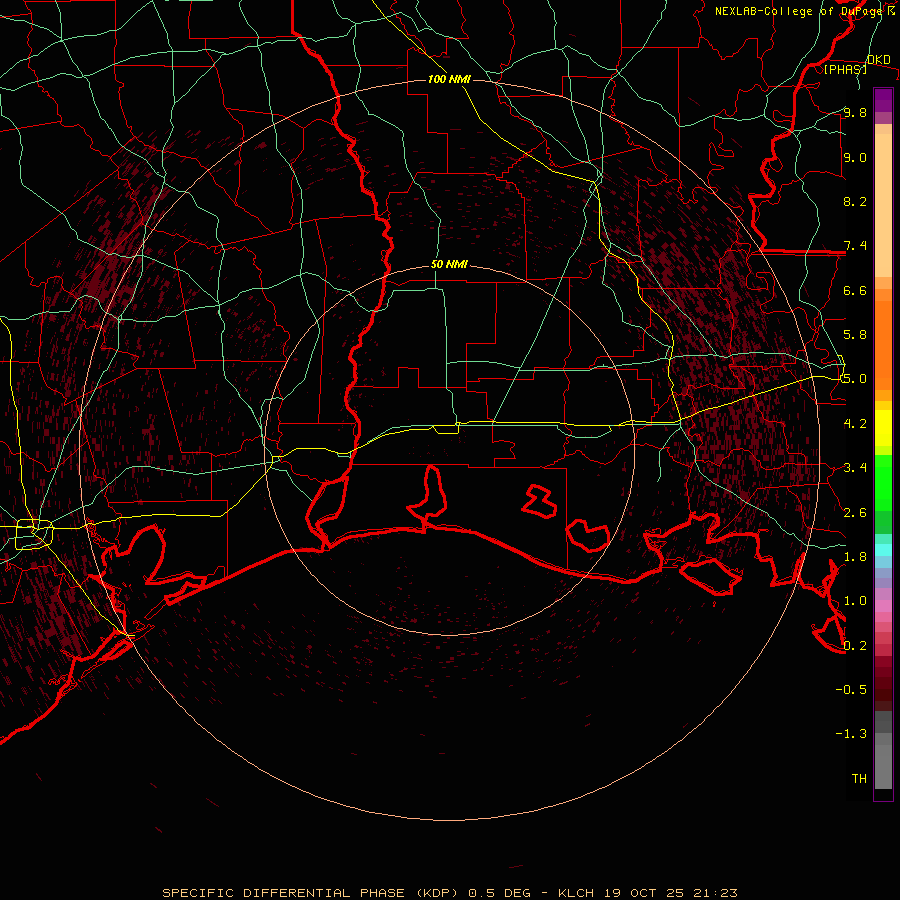Click the 8.2 scale value
Image resolution: width=900 pixels, height=900 pixels.
[855, 201]
